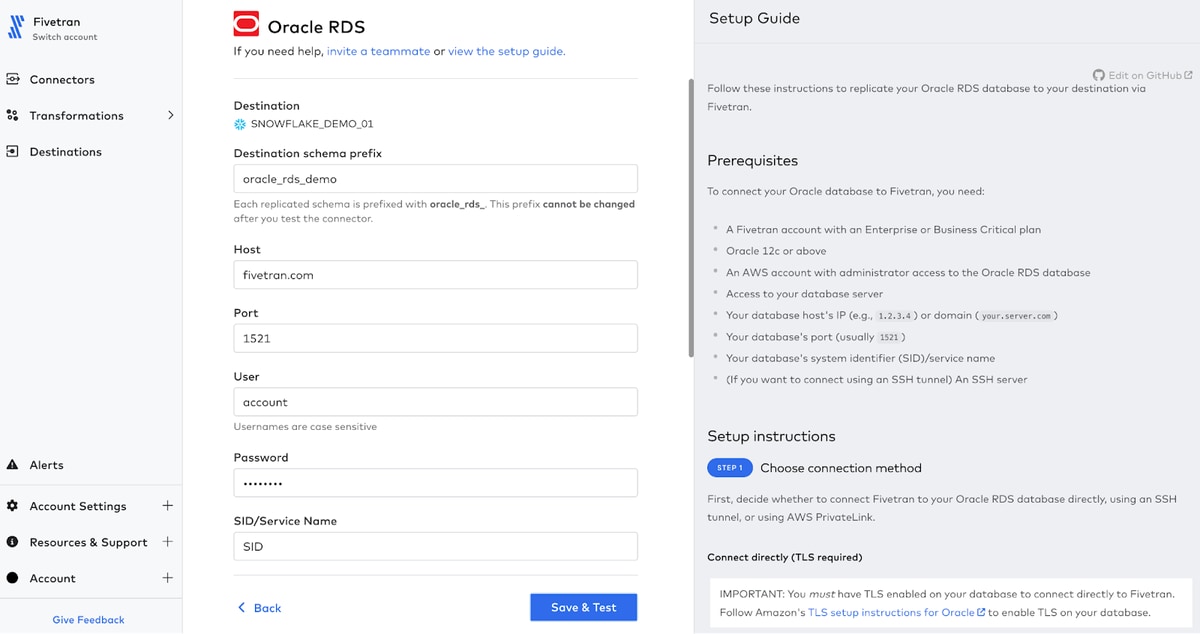Expand Account Settings with plus icon
The image size is (1200, 634).
[167, 506]
